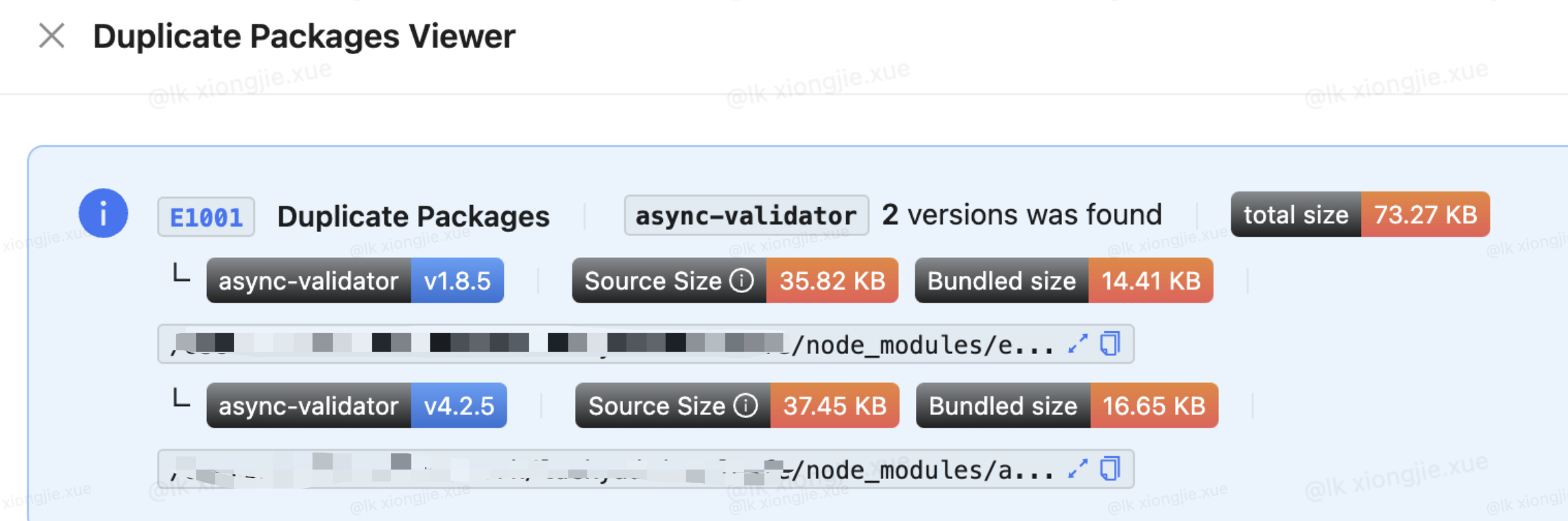Click the path field ending in /node_modules/a...
Viewport: 1568px width, 521px height.
(646, 469)
